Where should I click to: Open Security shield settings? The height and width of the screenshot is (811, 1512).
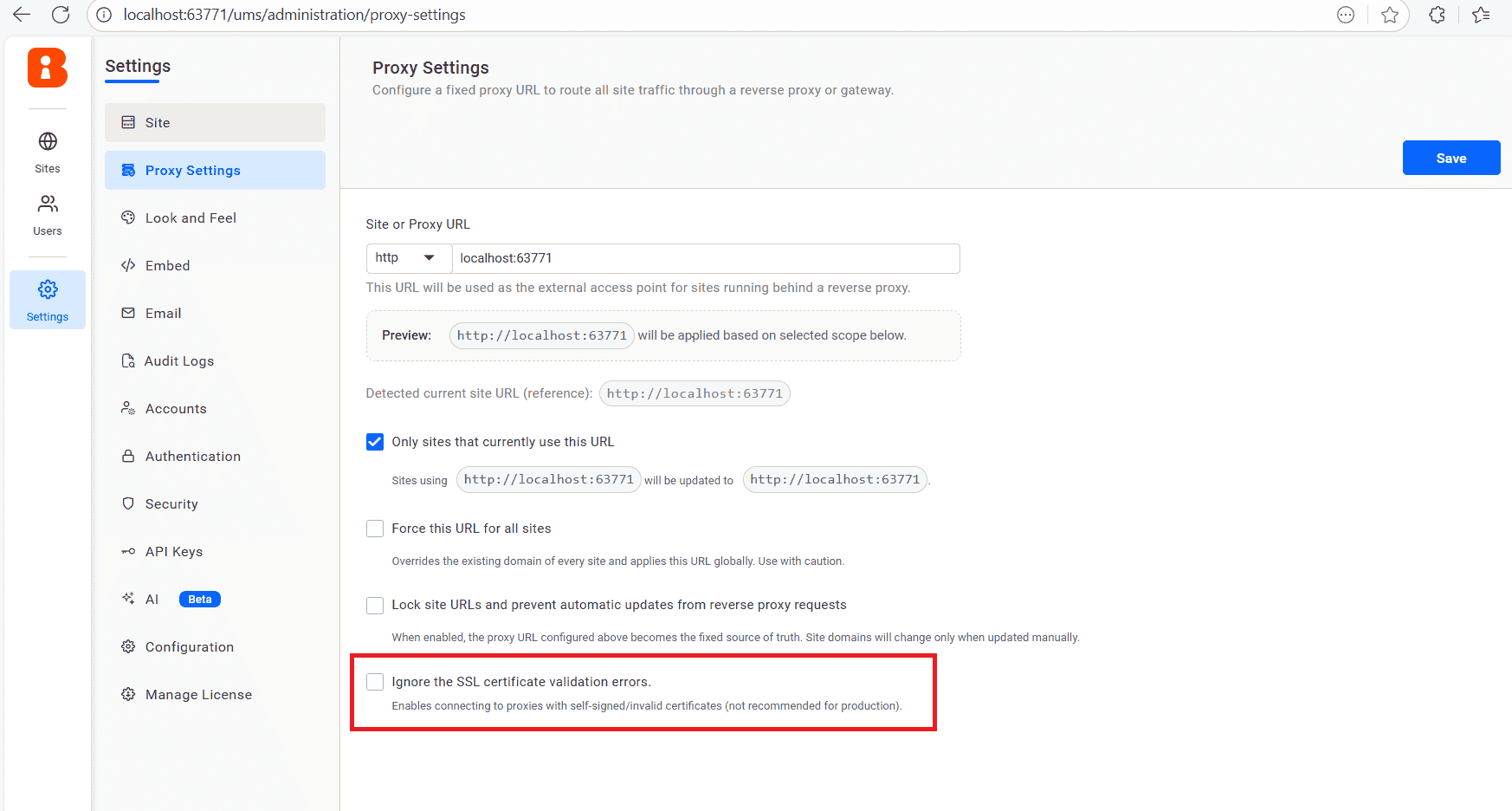click(x=171, y=503)
